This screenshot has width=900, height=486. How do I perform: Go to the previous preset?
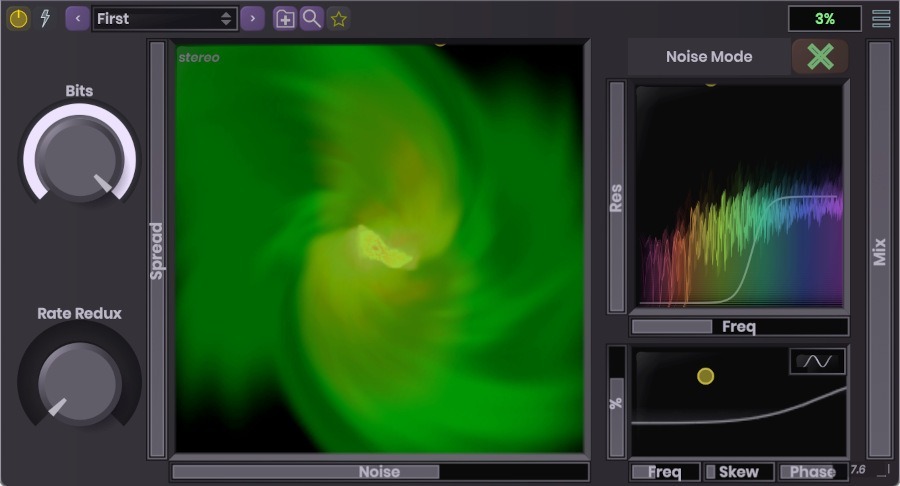click(x=77, y=18)
